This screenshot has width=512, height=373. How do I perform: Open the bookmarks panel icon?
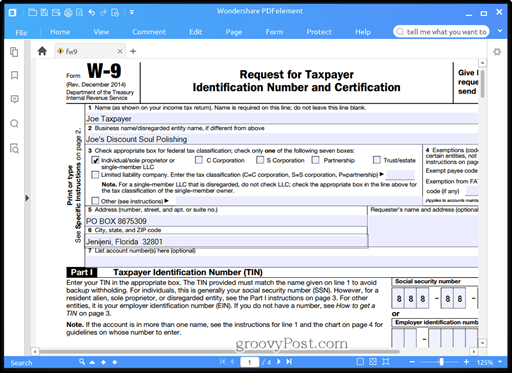tap(14, 75)
